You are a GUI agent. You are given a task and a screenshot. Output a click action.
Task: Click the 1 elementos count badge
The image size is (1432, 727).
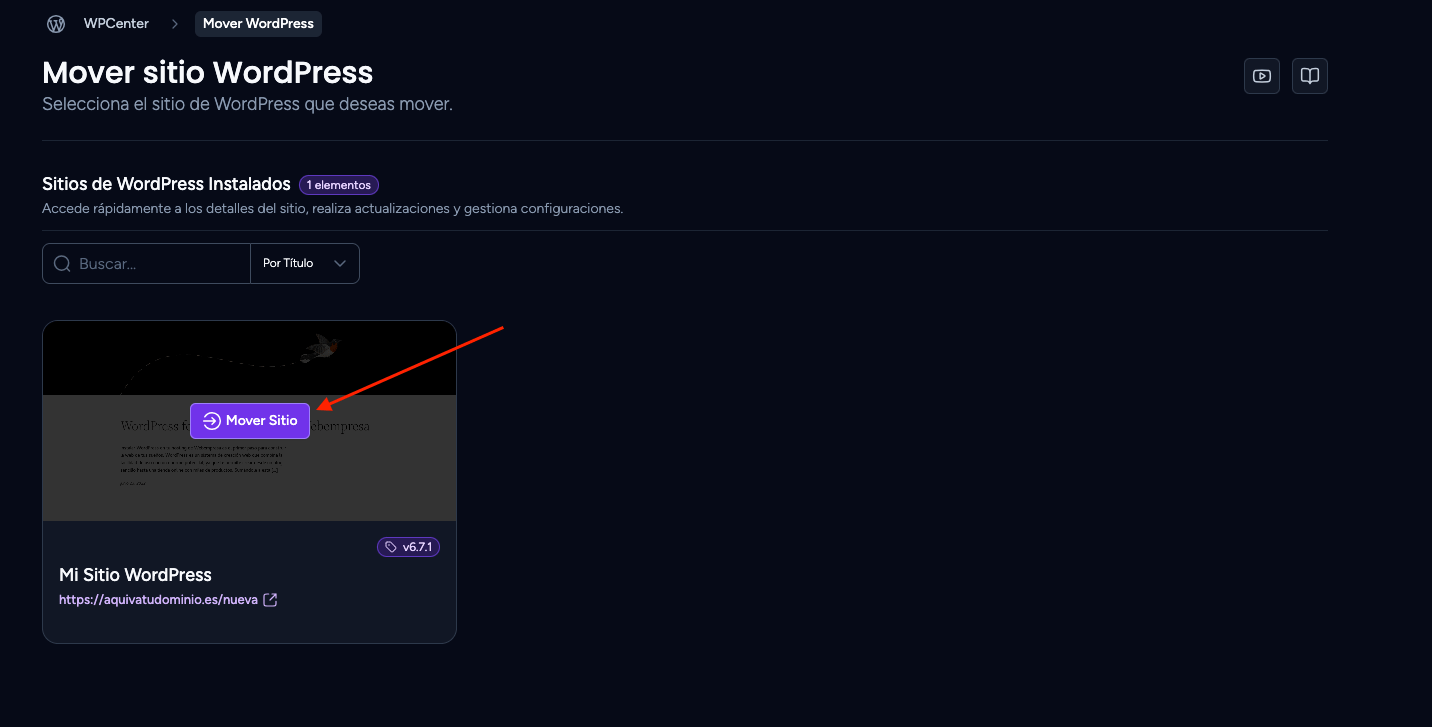coord(339,185)
